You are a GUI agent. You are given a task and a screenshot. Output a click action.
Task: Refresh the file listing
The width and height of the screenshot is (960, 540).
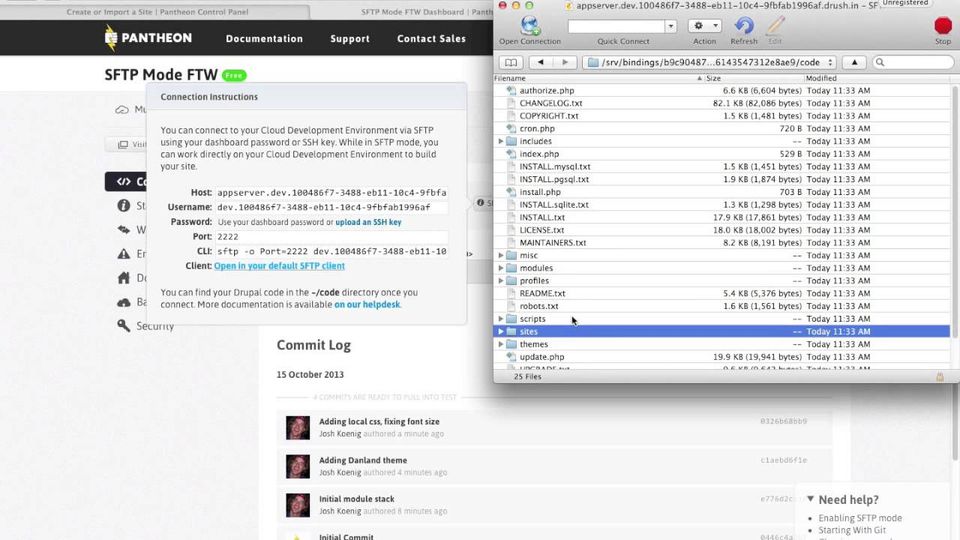(744, 26)
